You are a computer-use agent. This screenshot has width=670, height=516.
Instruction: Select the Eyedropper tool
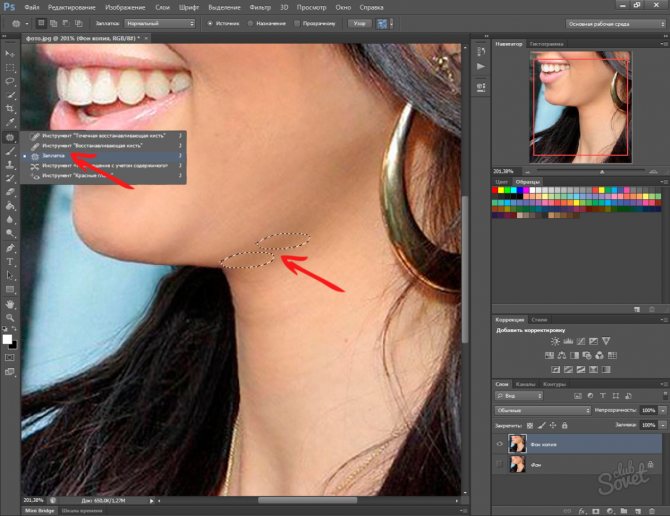pyautogui.click(x=10, y=122)
